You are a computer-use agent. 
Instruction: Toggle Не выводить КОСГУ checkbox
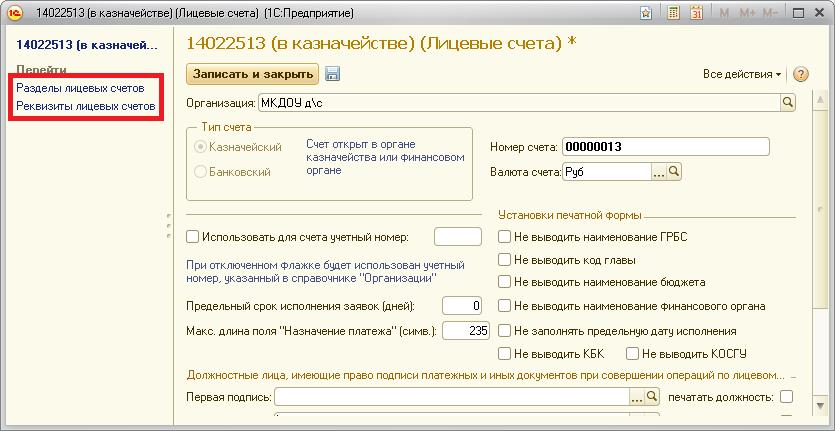[632, 353]
